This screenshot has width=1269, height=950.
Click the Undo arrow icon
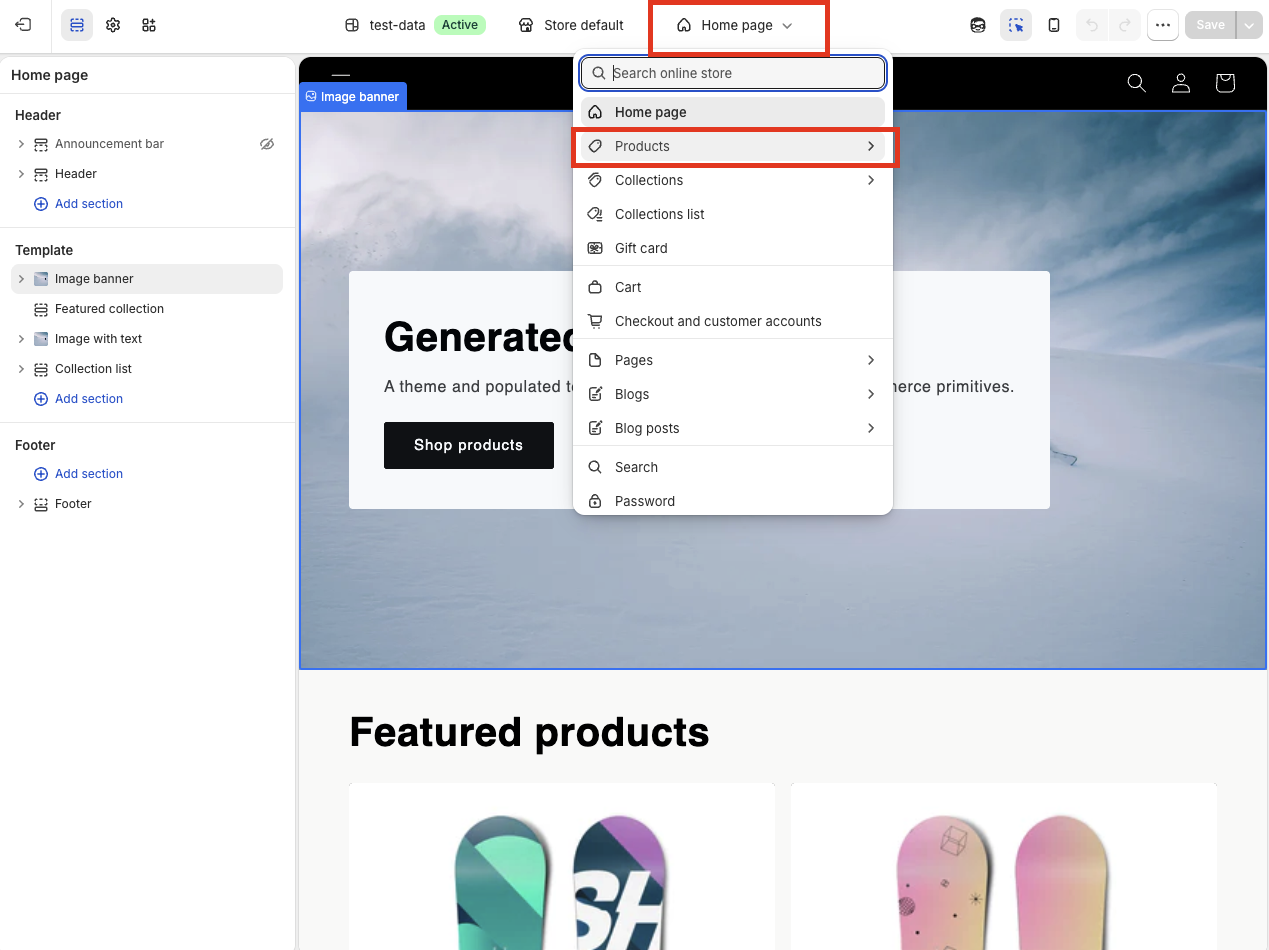click(x=1092, y=25)
